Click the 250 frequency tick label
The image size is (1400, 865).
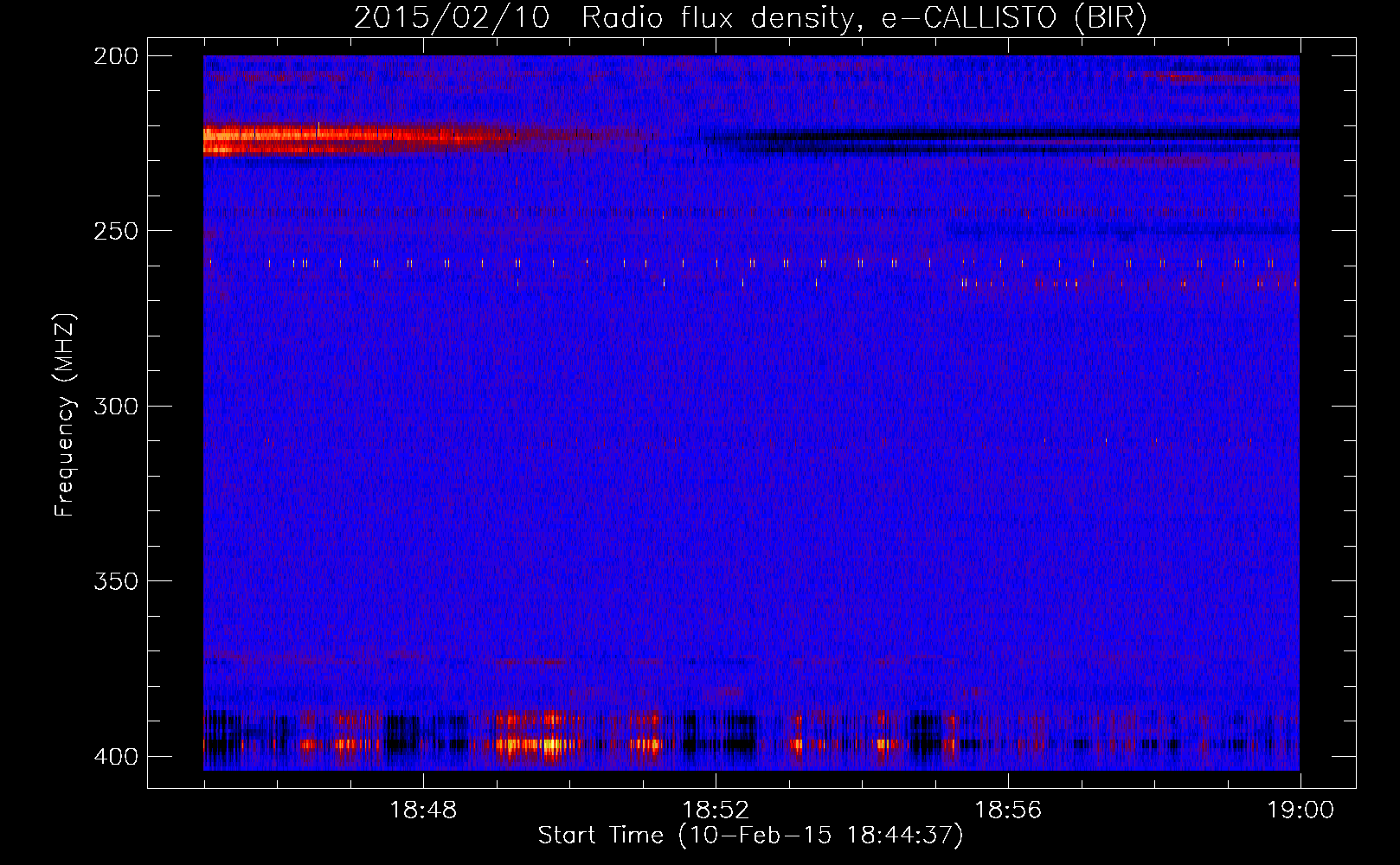tap(116, 231)
